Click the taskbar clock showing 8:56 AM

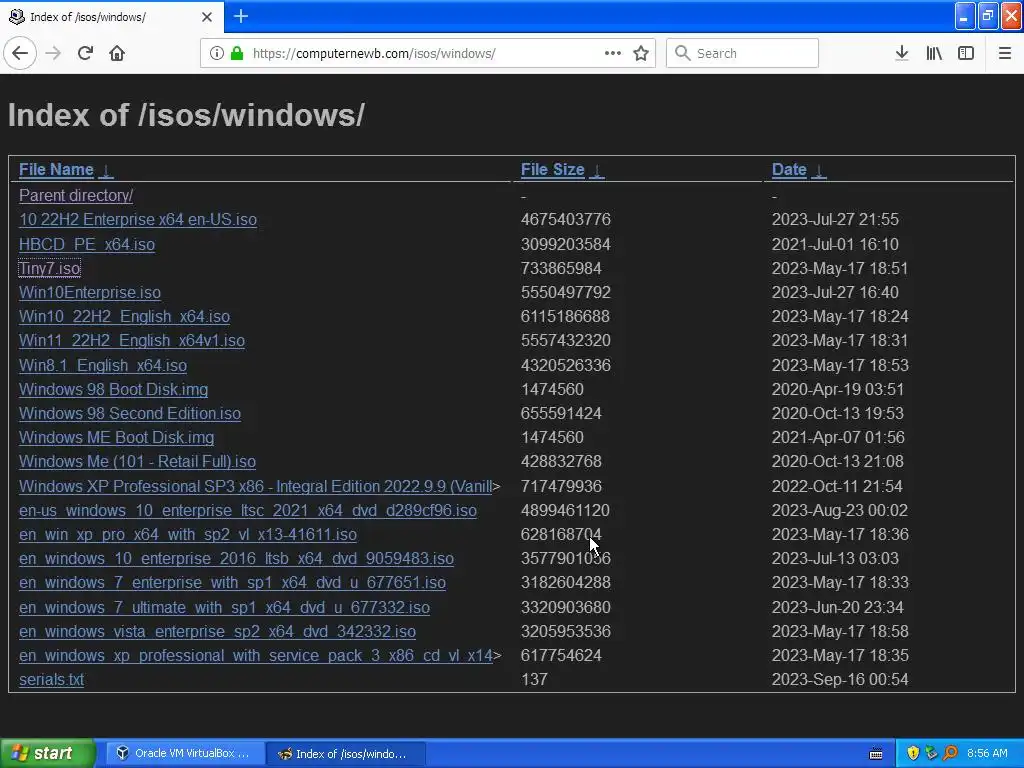987,754
